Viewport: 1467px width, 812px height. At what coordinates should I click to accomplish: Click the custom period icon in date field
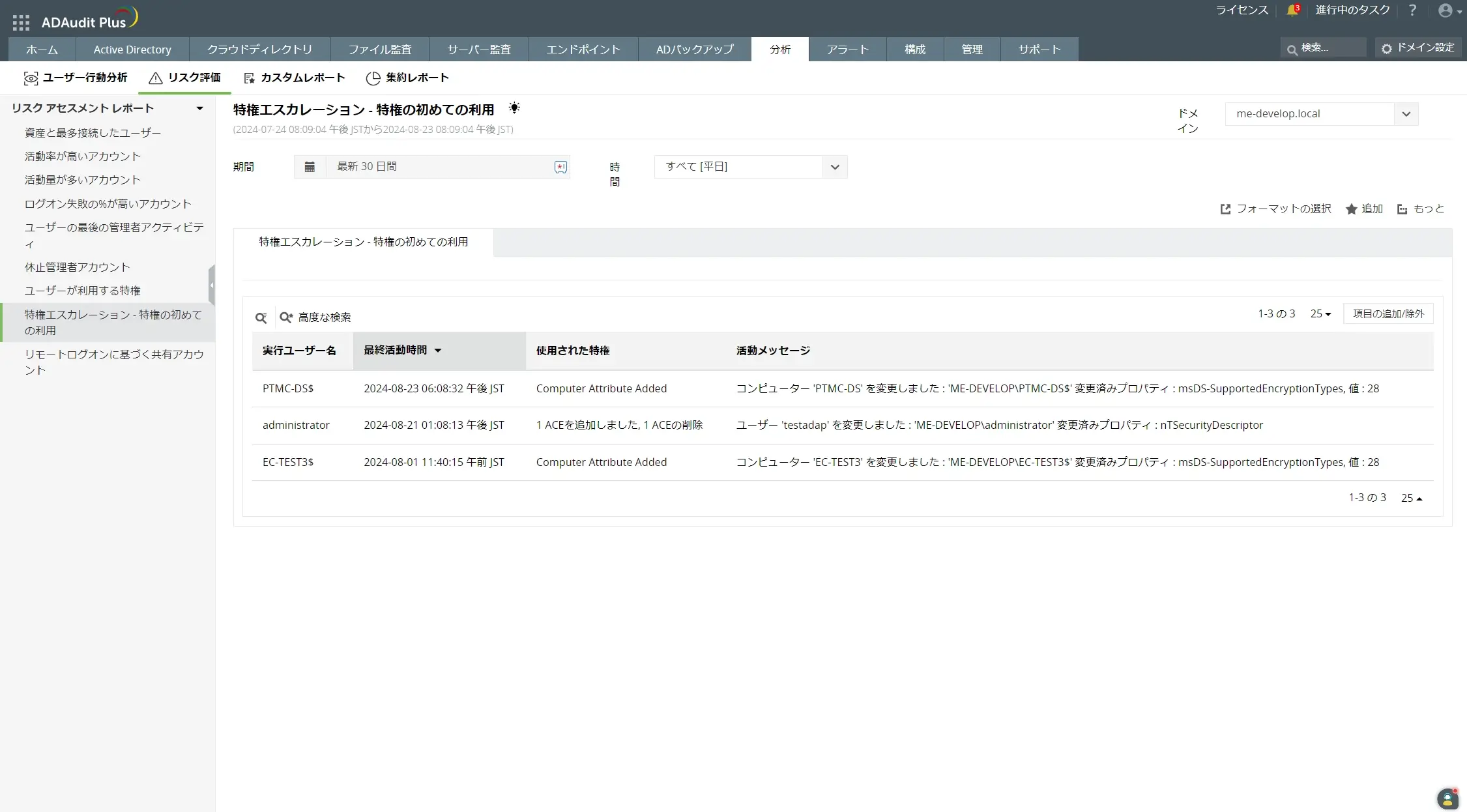(x=560, y=167)
